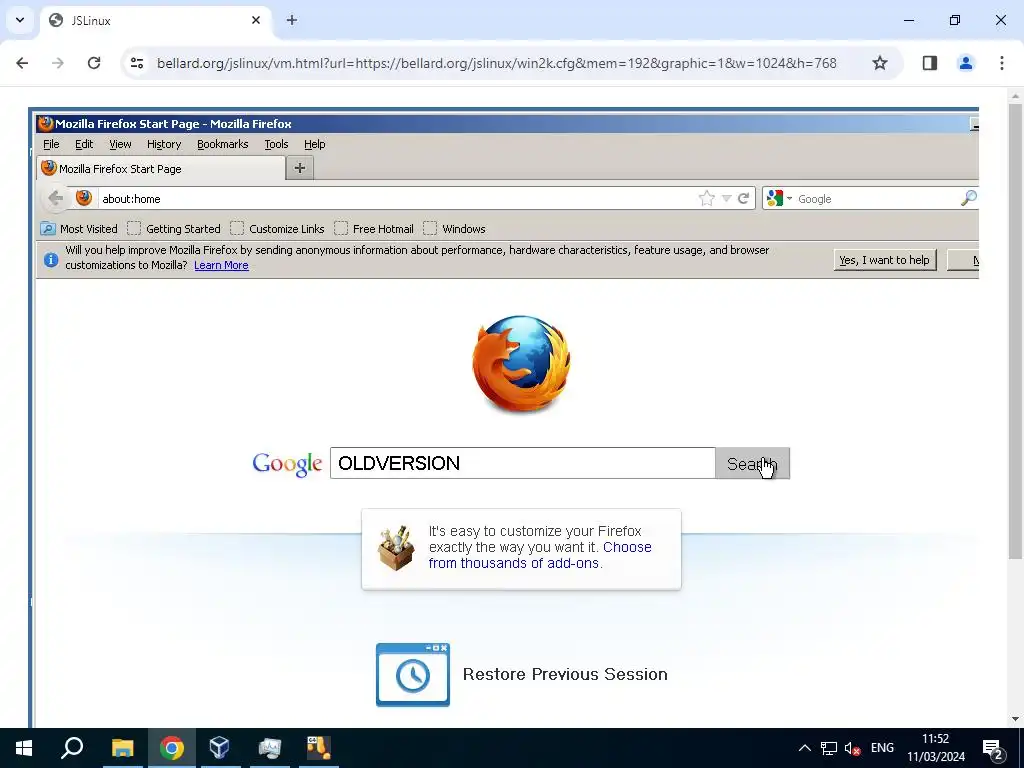Open Free Hotmail bookmark
Screen dimensions: 1024x768
pos(374,229)
